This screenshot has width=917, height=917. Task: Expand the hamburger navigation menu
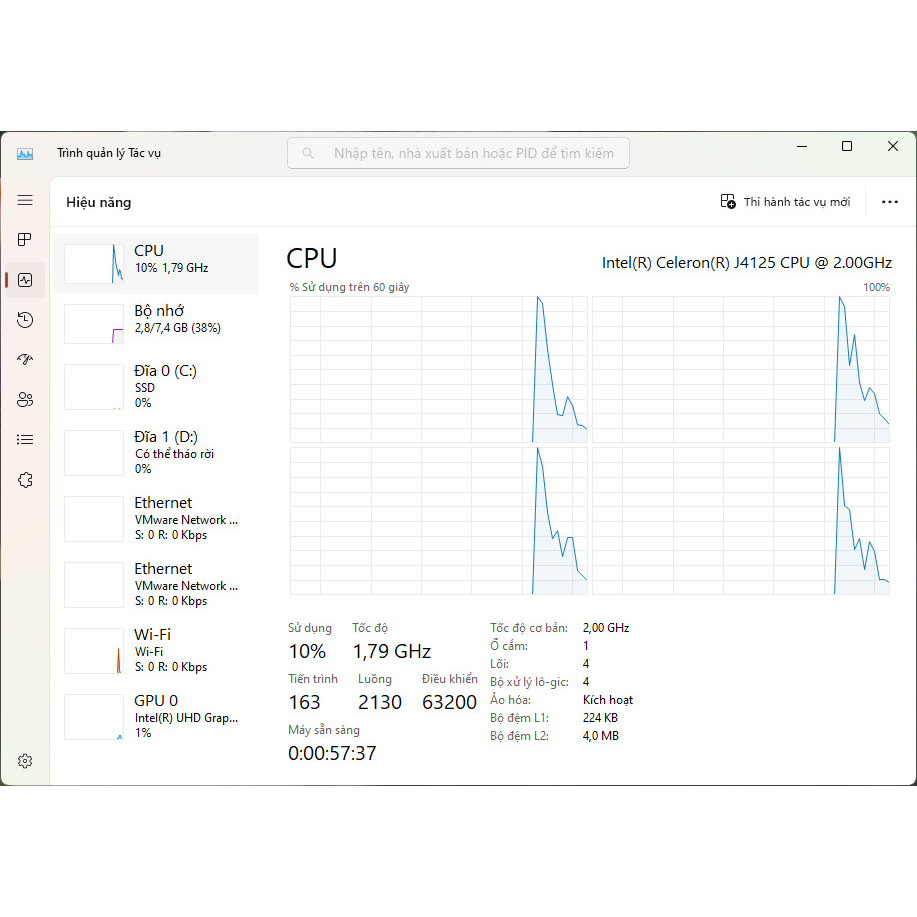point(25,201)
